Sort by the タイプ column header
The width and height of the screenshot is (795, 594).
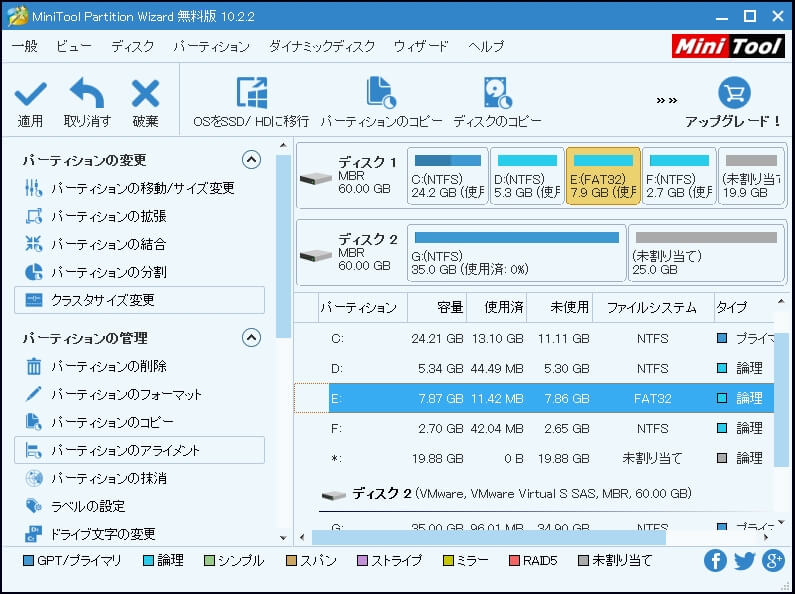[744, 307]
